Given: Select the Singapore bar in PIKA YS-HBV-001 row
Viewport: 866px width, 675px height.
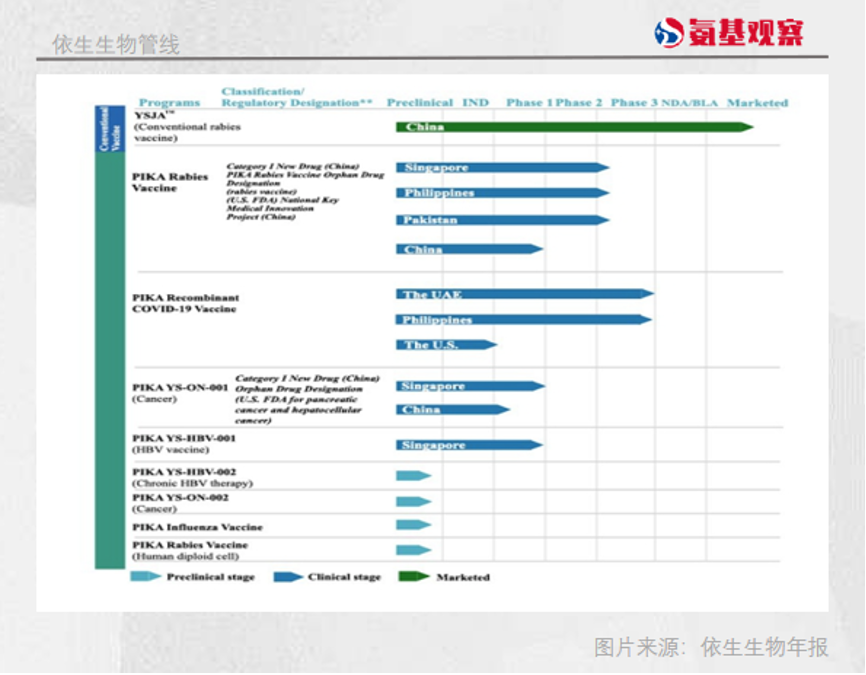Looking at the screenshot, I should (469, 445).
